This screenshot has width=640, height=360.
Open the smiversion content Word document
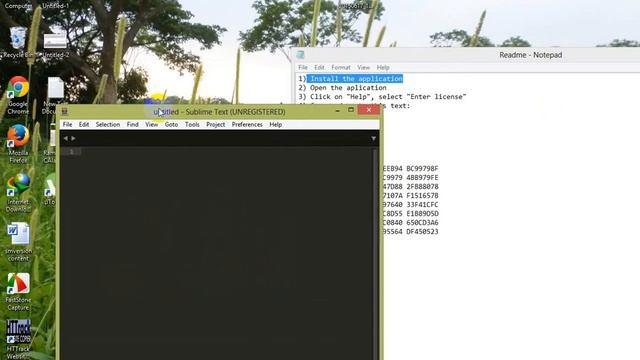(18, 242)
